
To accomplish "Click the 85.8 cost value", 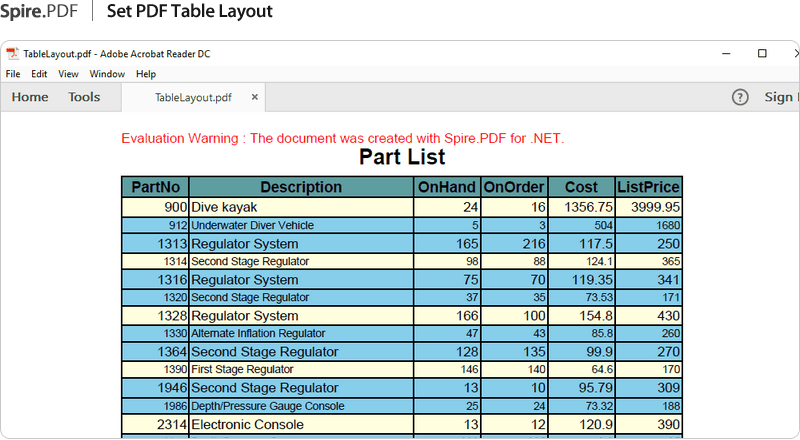I will point(602,333).
